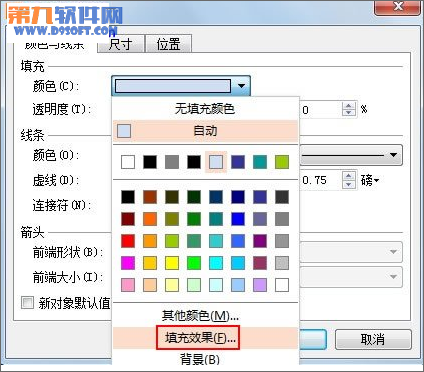The height and width of the screenshot is (372, 424).
Task: Select the white swatch in the top row
Action: (x=128, y=162)
